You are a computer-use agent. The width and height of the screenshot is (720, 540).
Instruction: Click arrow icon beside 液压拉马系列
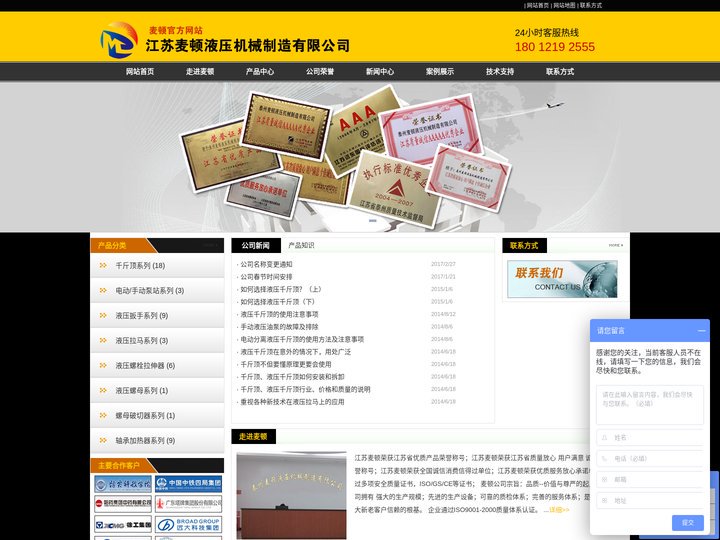(x=103, y=340)
